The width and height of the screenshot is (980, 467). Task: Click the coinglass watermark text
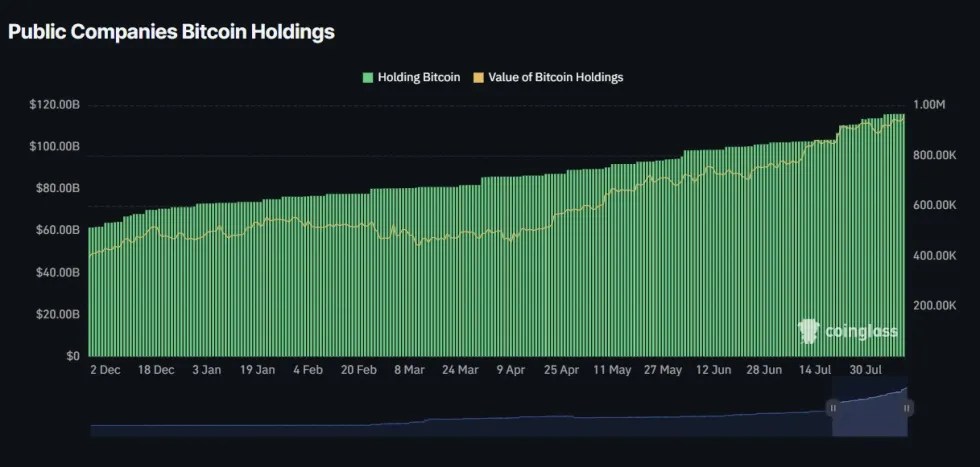[859, 332]
